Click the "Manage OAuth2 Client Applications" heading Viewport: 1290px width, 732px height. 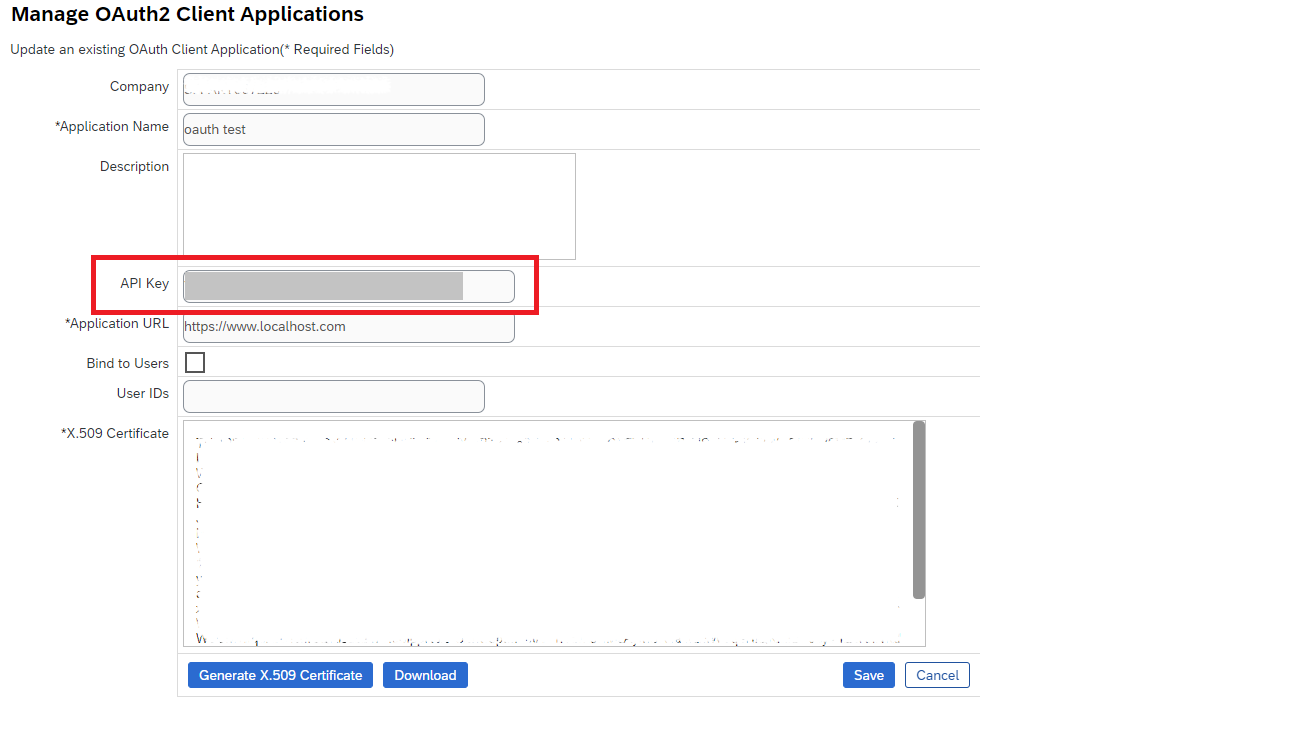[187, 14]
